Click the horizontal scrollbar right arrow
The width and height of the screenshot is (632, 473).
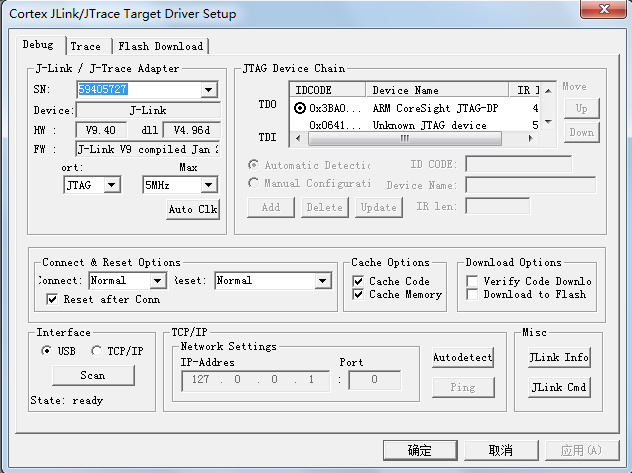coord(531,138)
